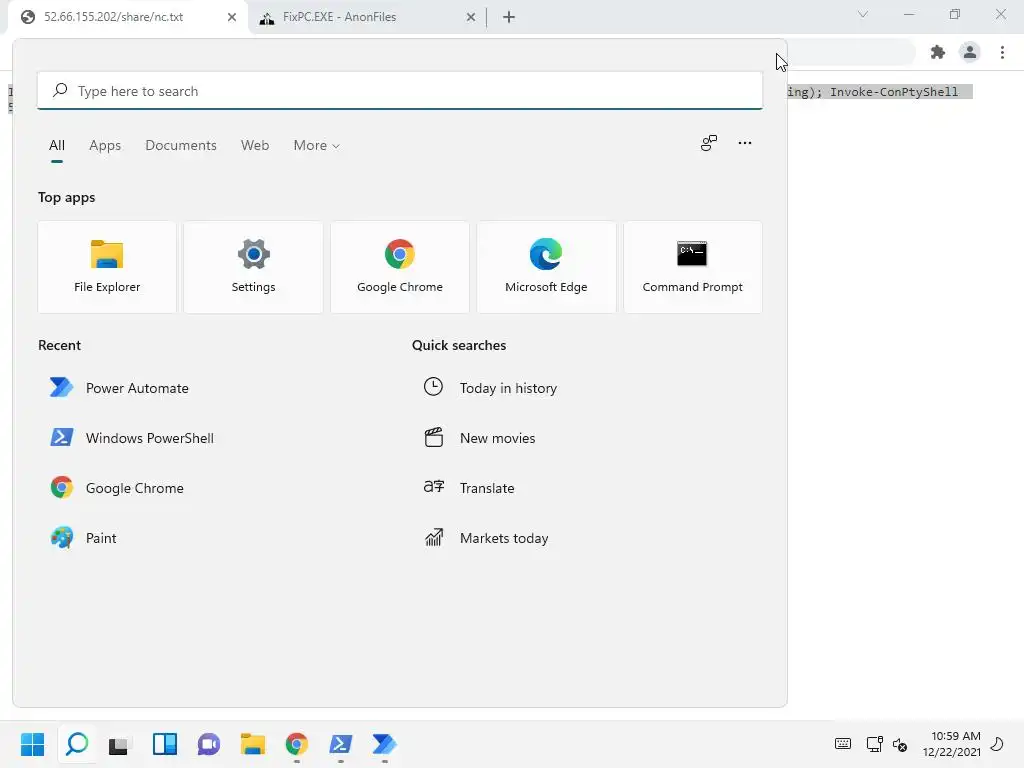The width and height of the screenshot is (1024, 768).
Task: Open Widgets from the taskbar
Action: pos(165,744)
